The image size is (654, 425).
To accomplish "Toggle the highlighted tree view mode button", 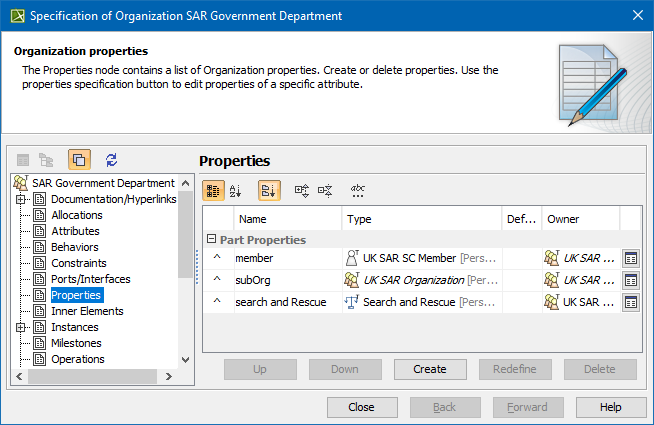I will coord(79,159).
